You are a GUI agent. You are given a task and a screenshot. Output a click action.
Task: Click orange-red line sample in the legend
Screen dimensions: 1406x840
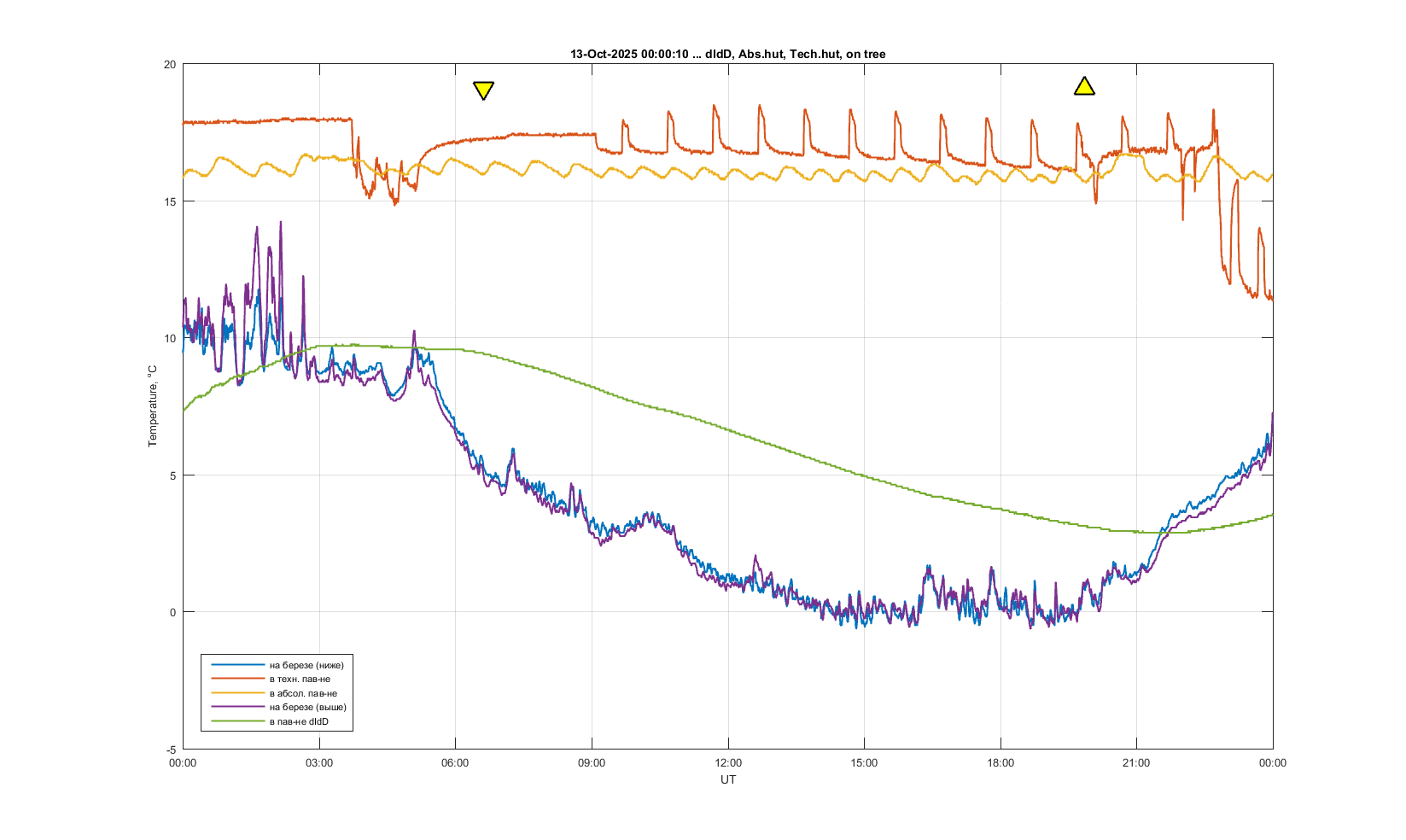point(237,680)
